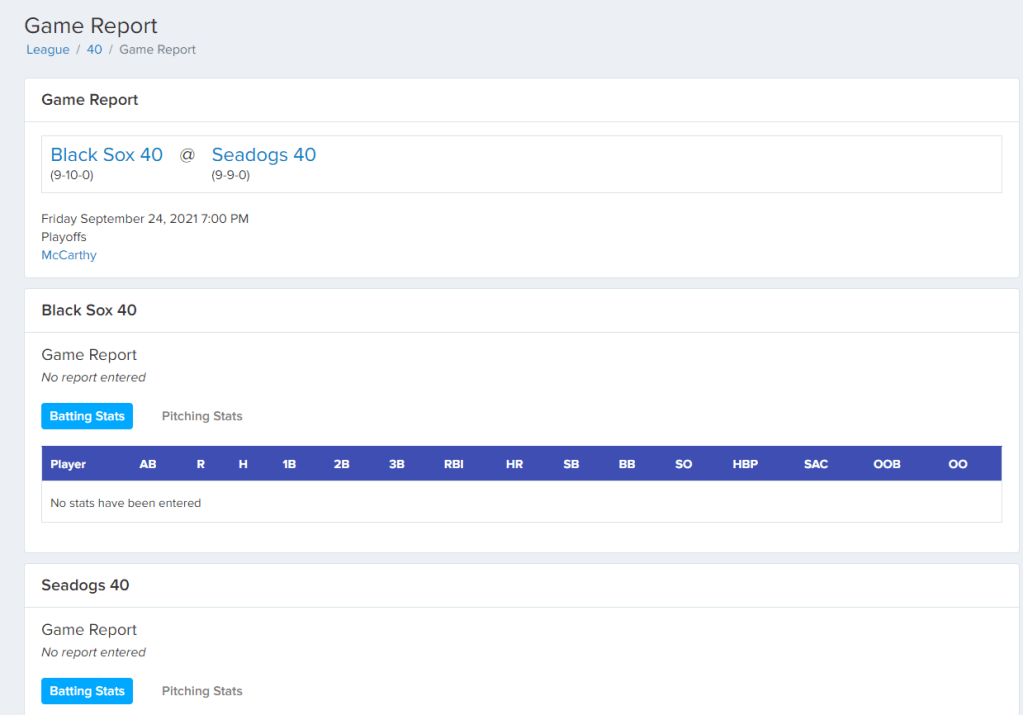The image size is (1023, 715).
Task: Select the SB column header
Action: pos(571,464)
